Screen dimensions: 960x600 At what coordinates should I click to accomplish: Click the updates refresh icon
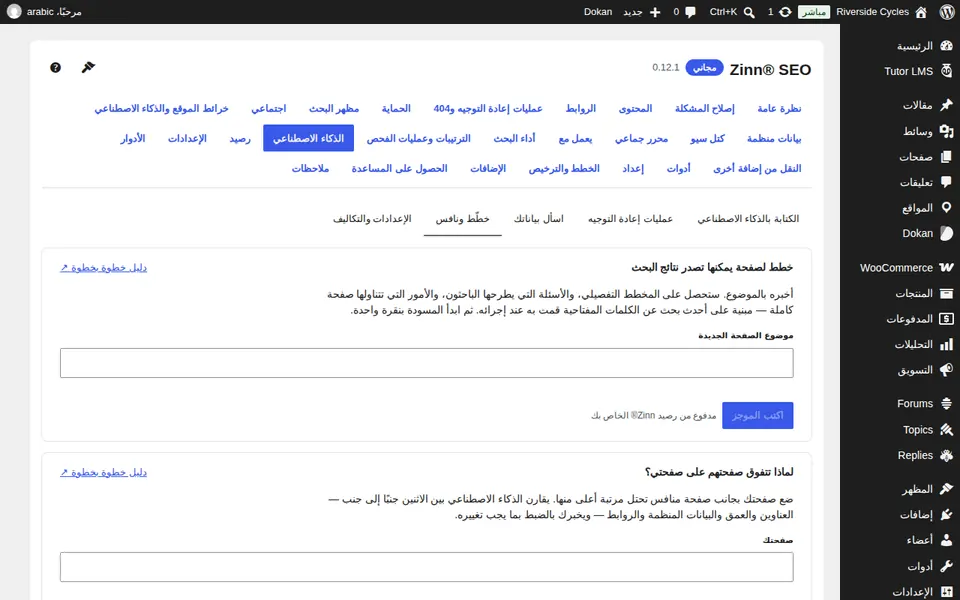pyautogui.click(x=785, y=12)
